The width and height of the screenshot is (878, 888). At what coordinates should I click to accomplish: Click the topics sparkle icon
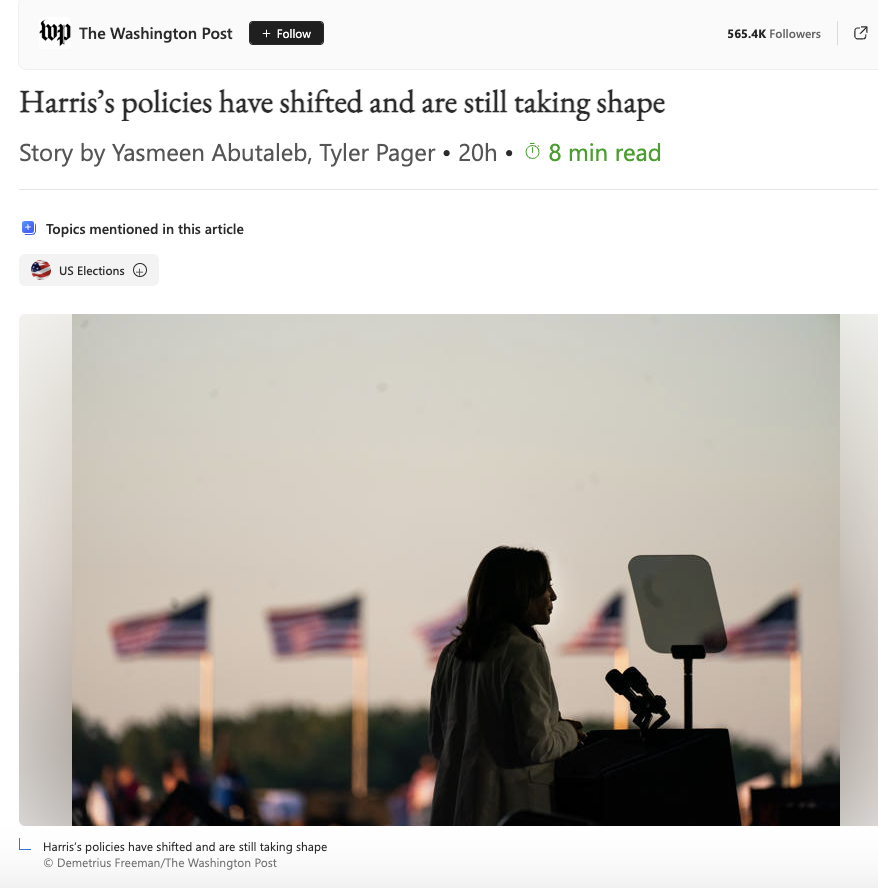(29, 228)
